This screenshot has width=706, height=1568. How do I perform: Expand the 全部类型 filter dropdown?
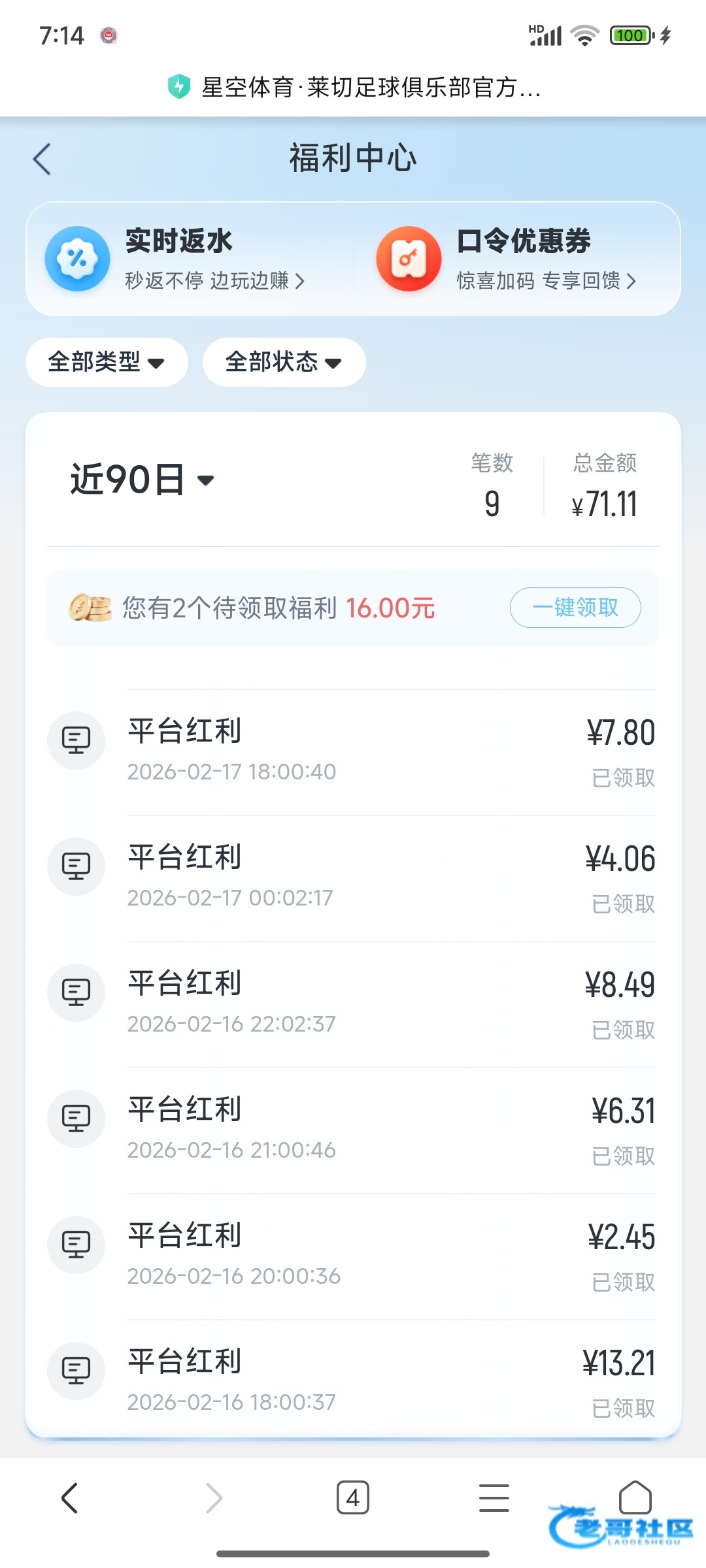coord(107,362)
